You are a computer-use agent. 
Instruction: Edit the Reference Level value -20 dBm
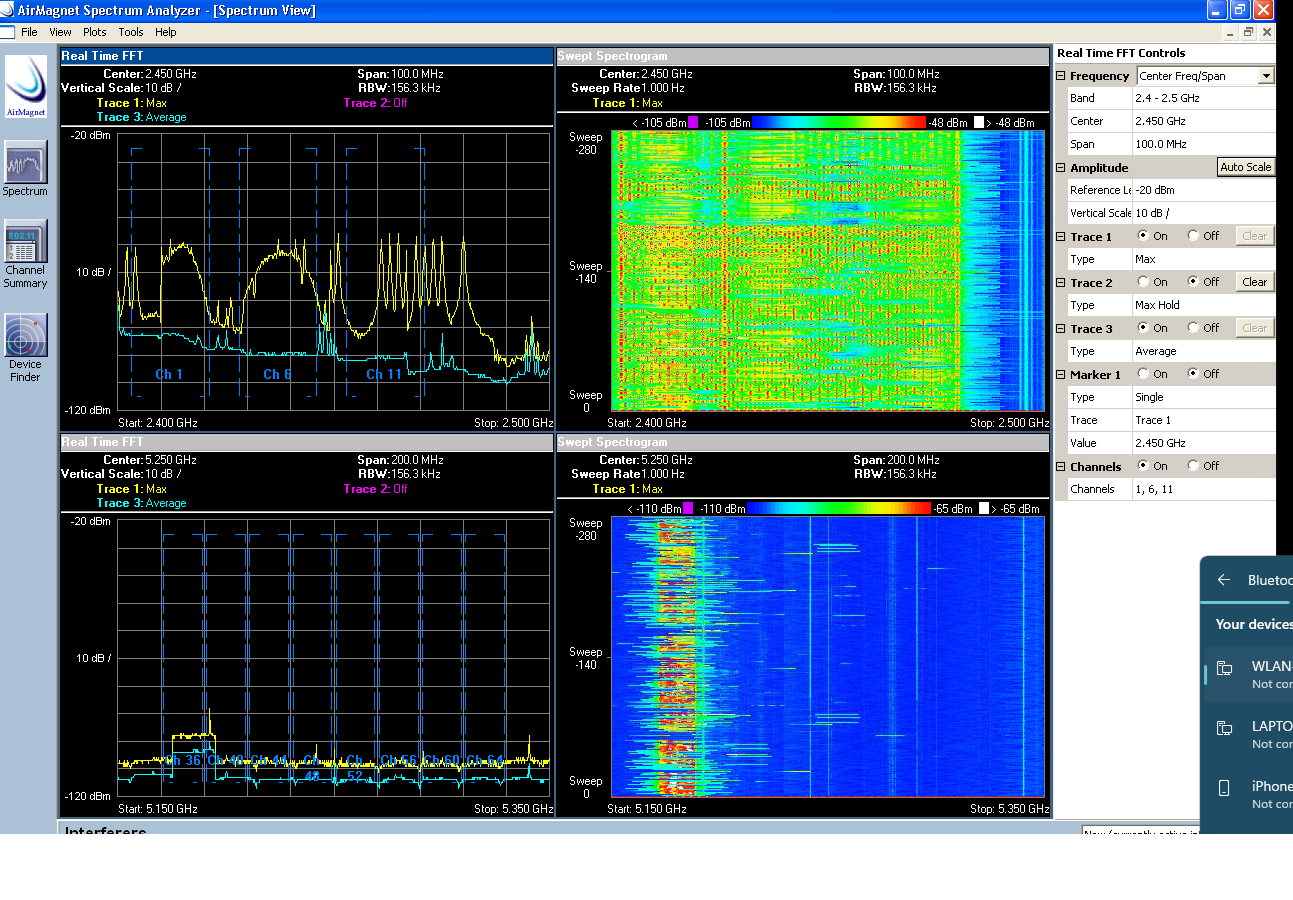click(1203, 190)
